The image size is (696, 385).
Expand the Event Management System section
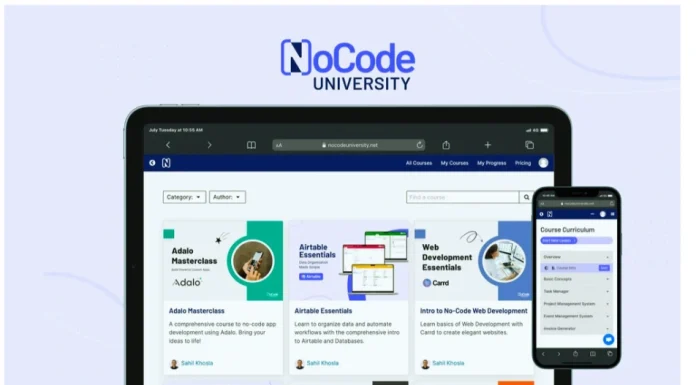576,316
